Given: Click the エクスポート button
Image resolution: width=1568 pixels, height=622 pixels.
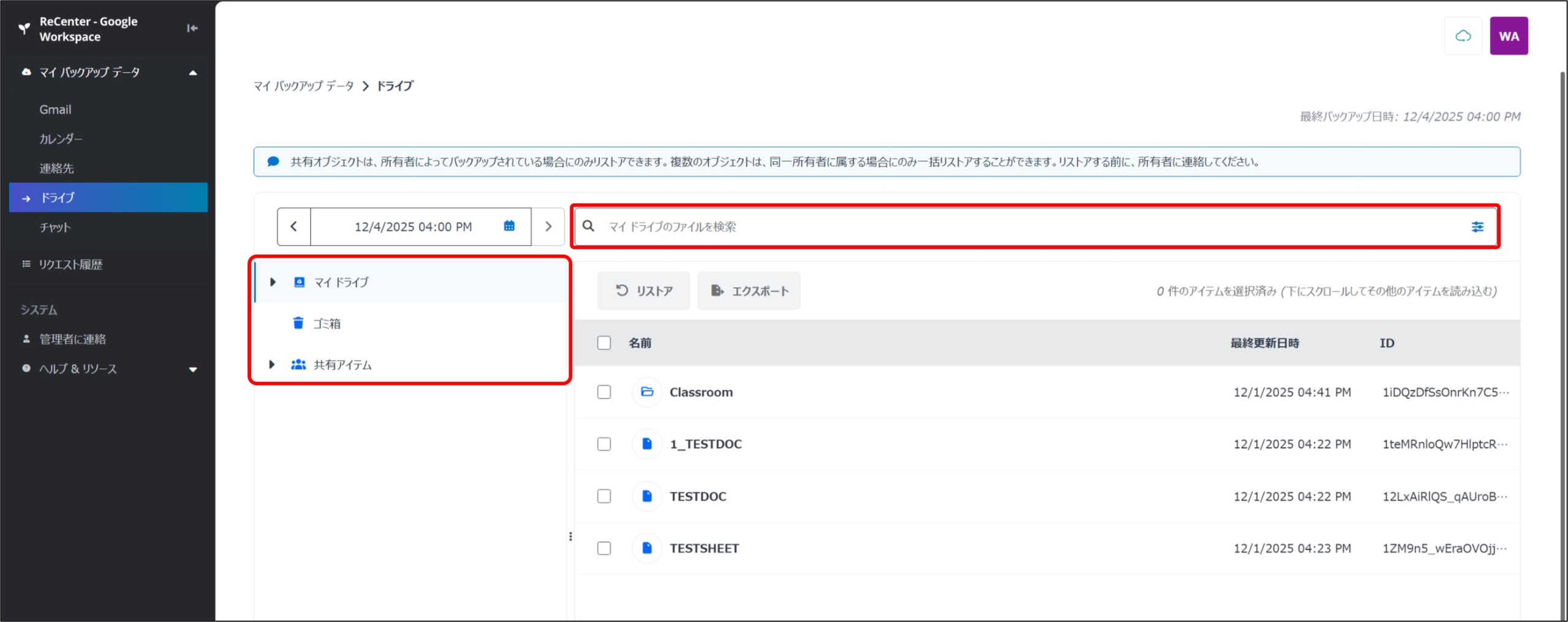Looking at the screenshot, I should pos(748,291).
